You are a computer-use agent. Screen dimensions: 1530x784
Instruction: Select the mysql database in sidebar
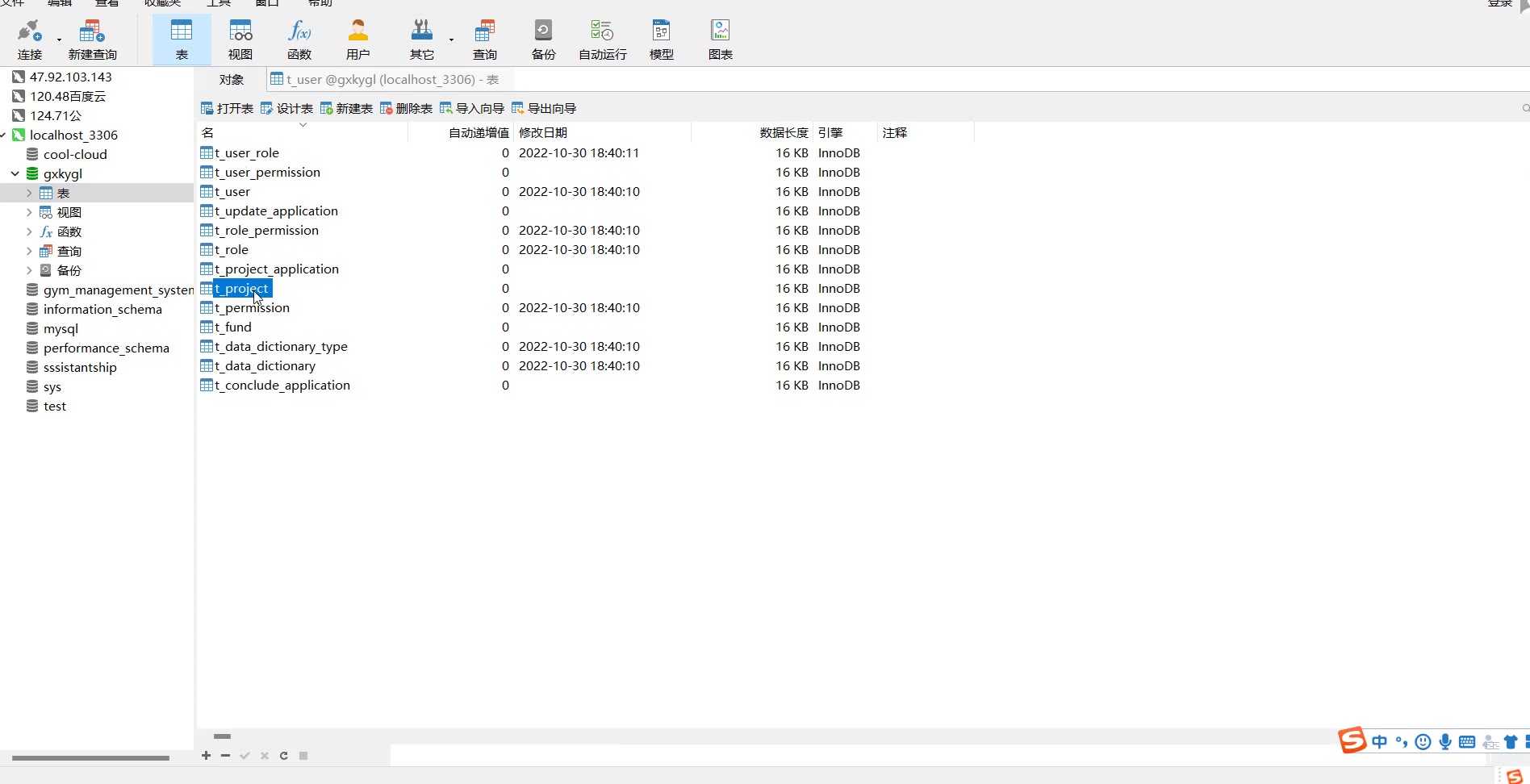click(61, 329)
